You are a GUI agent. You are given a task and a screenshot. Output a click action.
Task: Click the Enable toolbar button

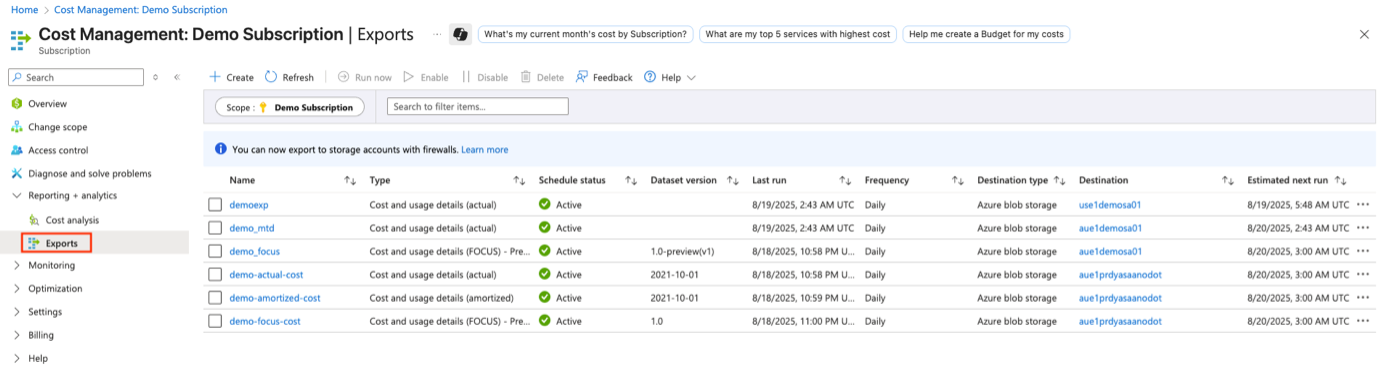[x=426, y=77]
